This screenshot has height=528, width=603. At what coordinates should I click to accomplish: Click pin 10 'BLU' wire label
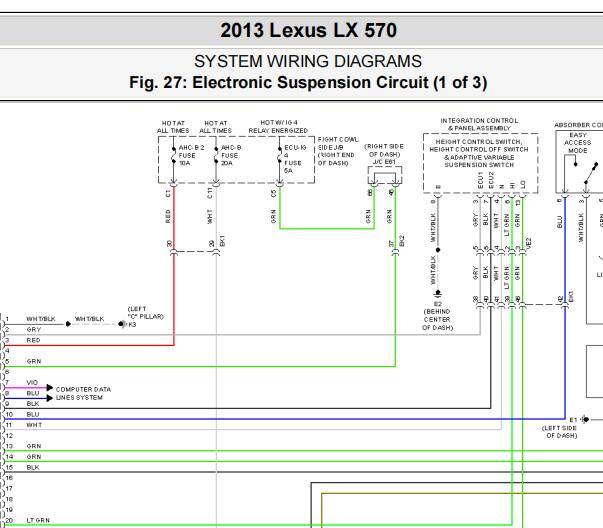[x=33, y=415]
